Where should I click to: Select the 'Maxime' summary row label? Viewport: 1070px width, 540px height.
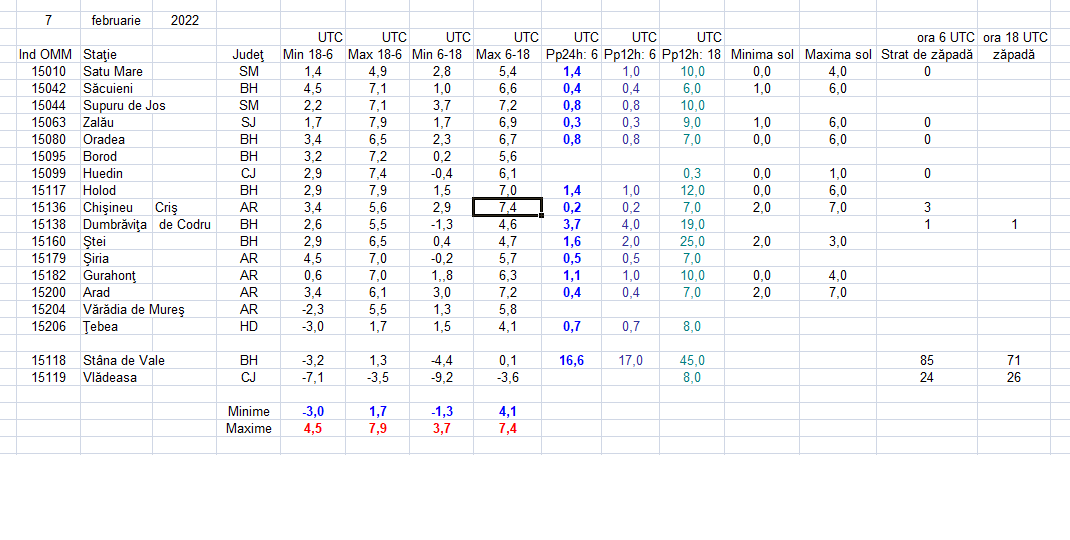point(248,429)
